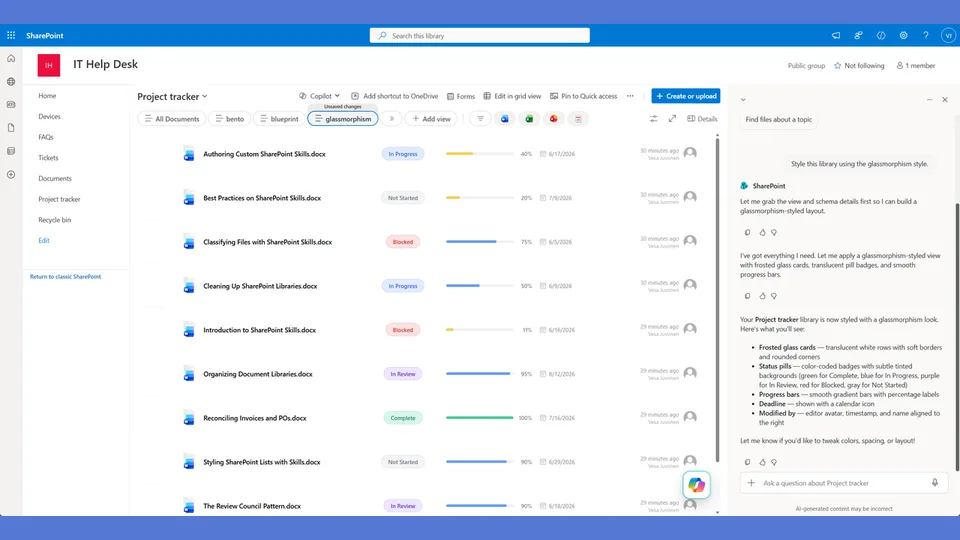Open the help question mark icon

(926, 36)
